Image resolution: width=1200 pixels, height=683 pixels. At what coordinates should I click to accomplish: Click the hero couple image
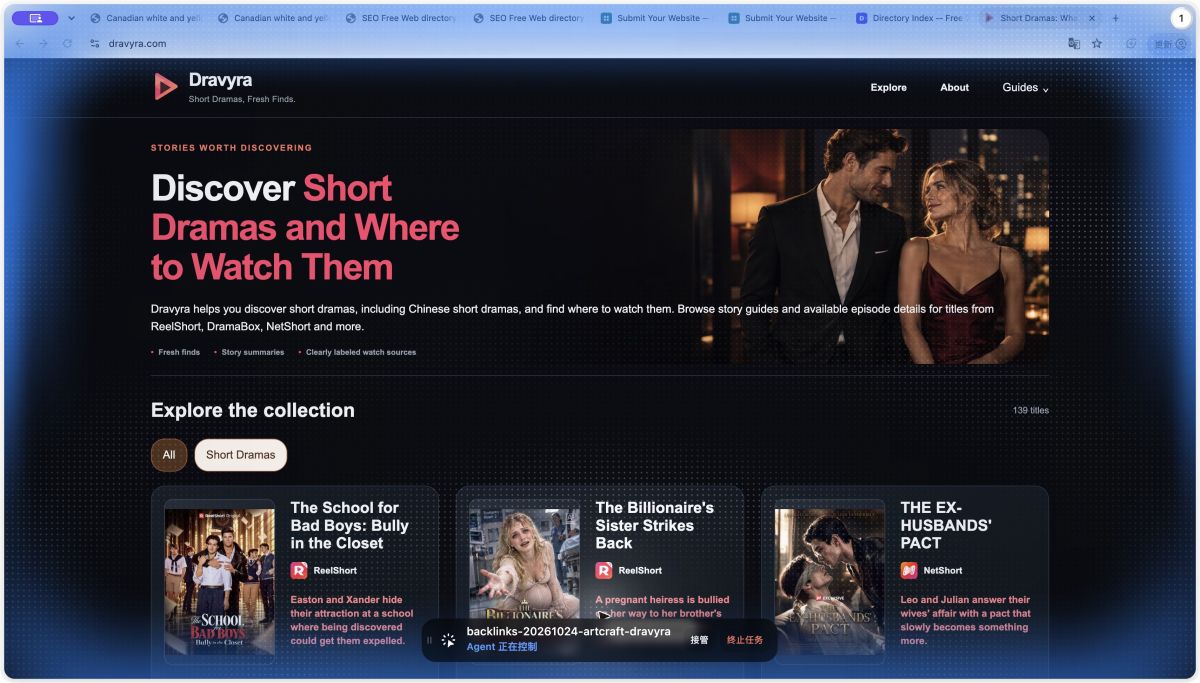870,246
